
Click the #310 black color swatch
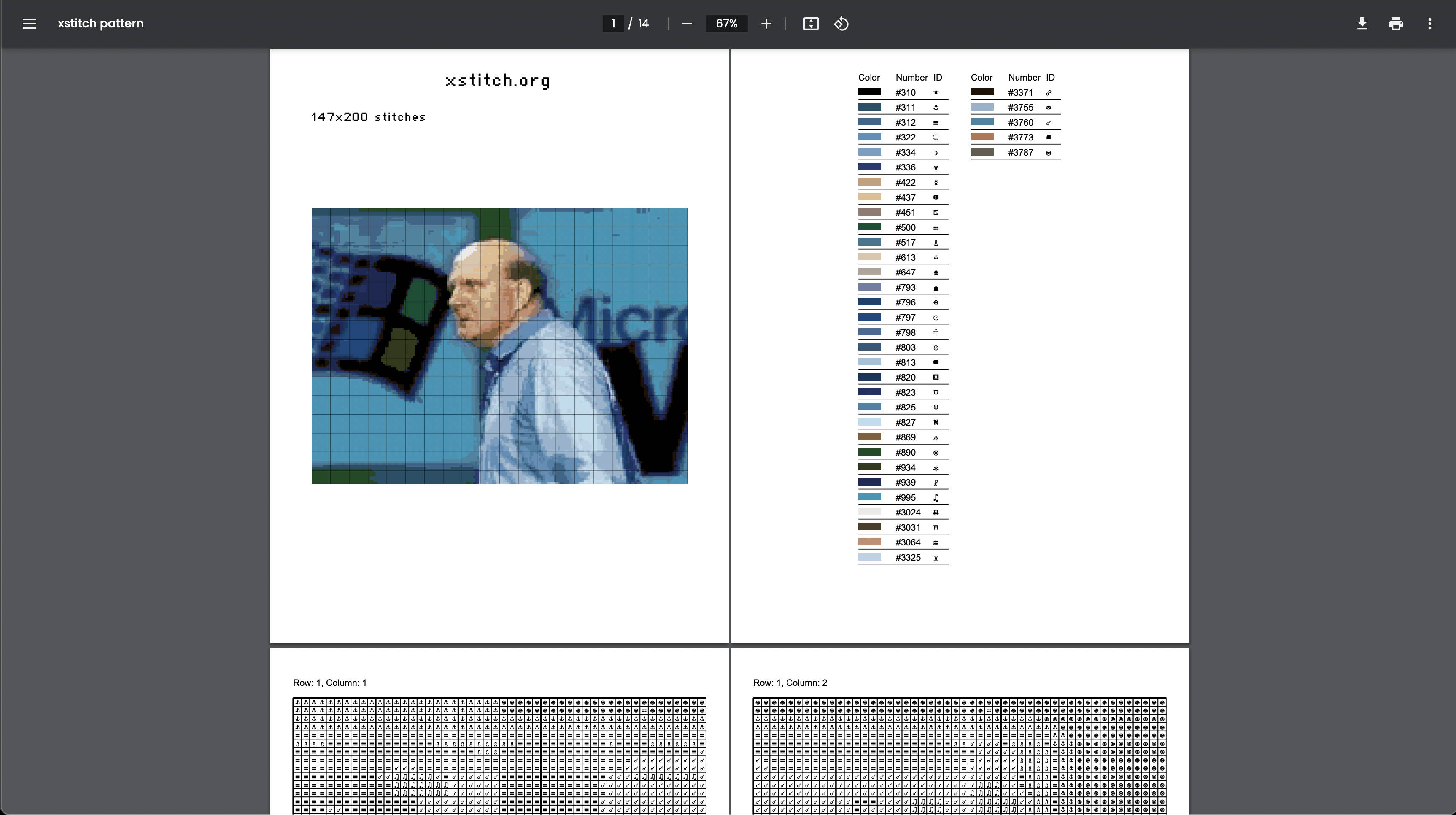(x=869, y=92)
